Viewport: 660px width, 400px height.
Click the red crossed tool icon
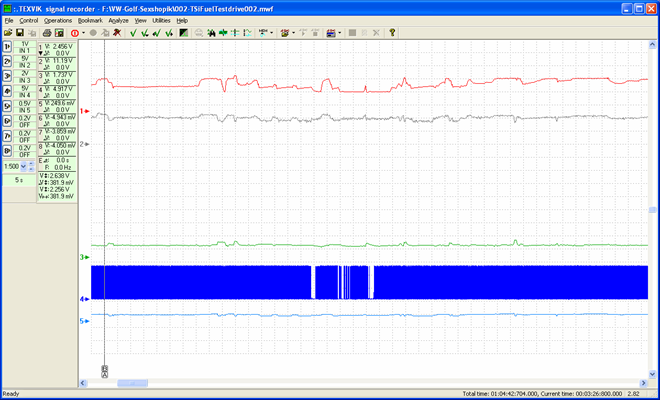(x=117, y=33)
